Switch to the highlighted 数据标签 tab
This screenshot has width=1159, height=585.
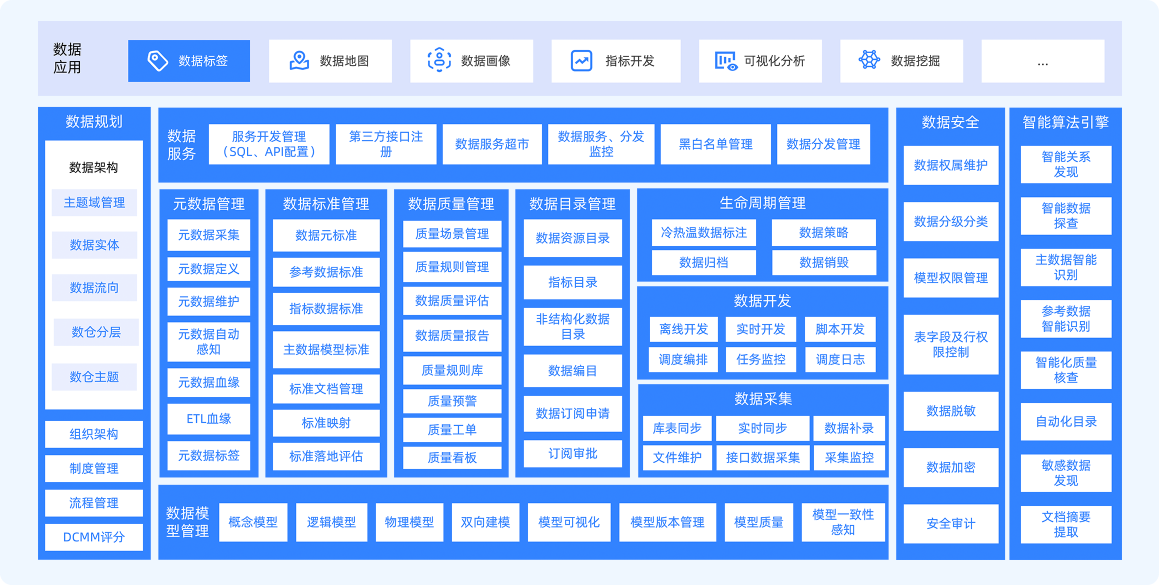189,60
